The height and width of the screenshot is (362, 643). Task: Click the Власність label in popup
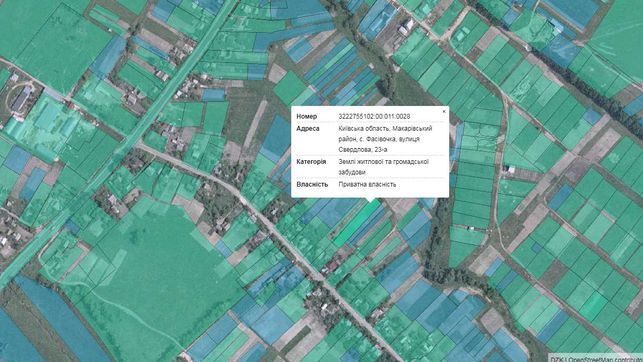(x=312, y=184)
